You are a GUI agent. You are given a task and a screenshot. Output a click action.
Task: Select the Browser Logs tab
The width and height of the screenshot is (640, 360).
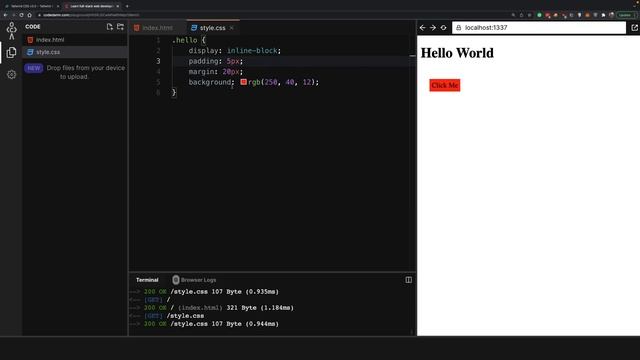(194, 280)
